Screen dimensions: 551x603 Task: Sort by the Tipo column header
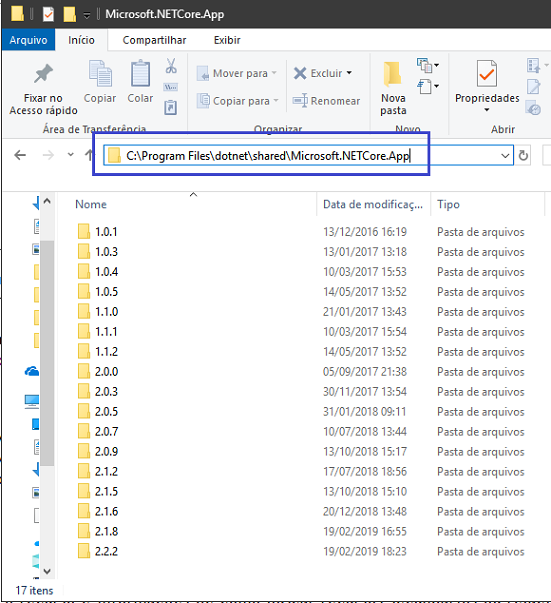[x=448, y=204]
